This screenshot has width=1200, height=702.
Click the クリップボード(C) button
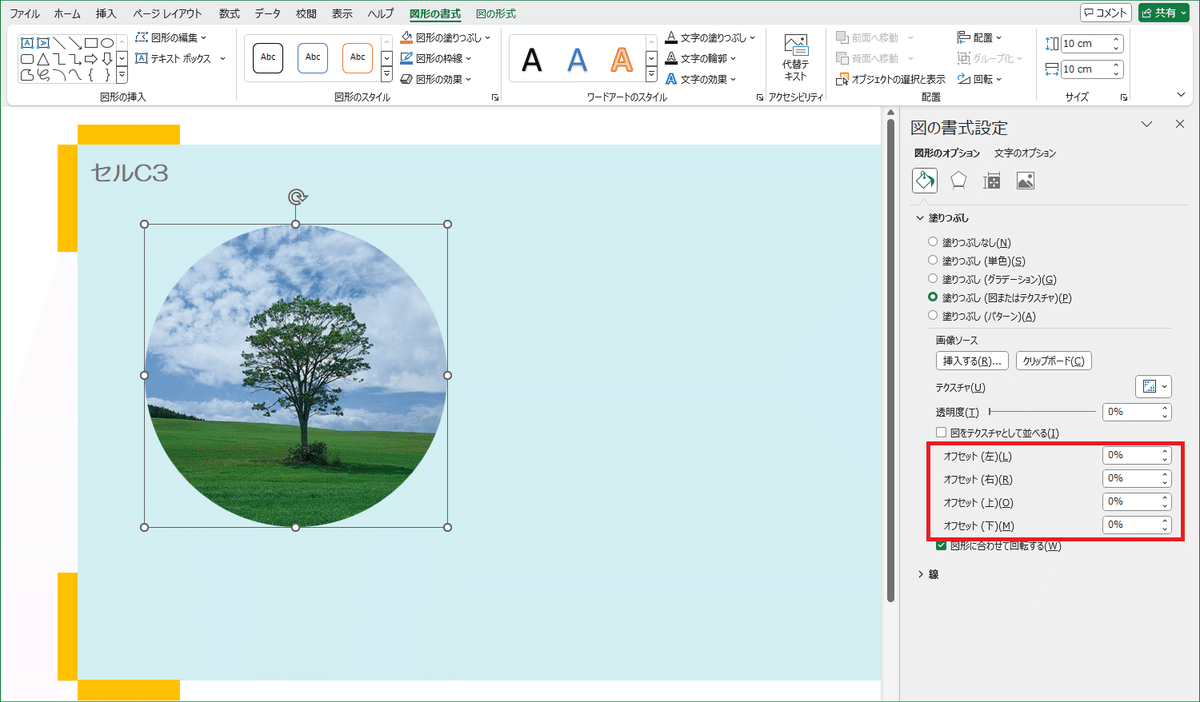point(1053,361)
